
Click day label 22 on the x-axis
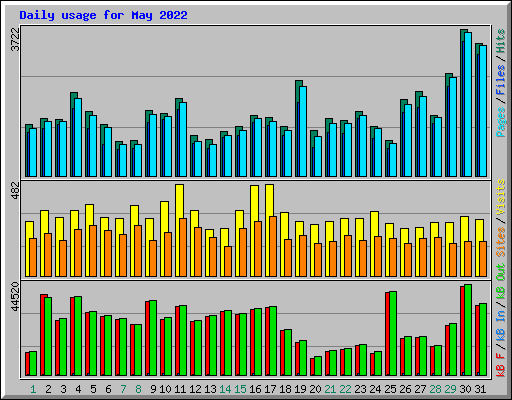click(345, 389)
